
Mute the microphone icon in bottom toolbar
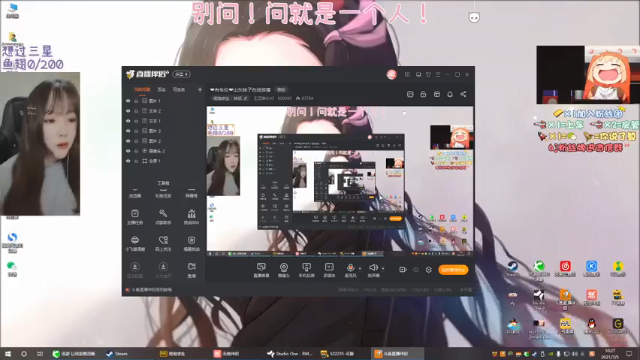350,268
